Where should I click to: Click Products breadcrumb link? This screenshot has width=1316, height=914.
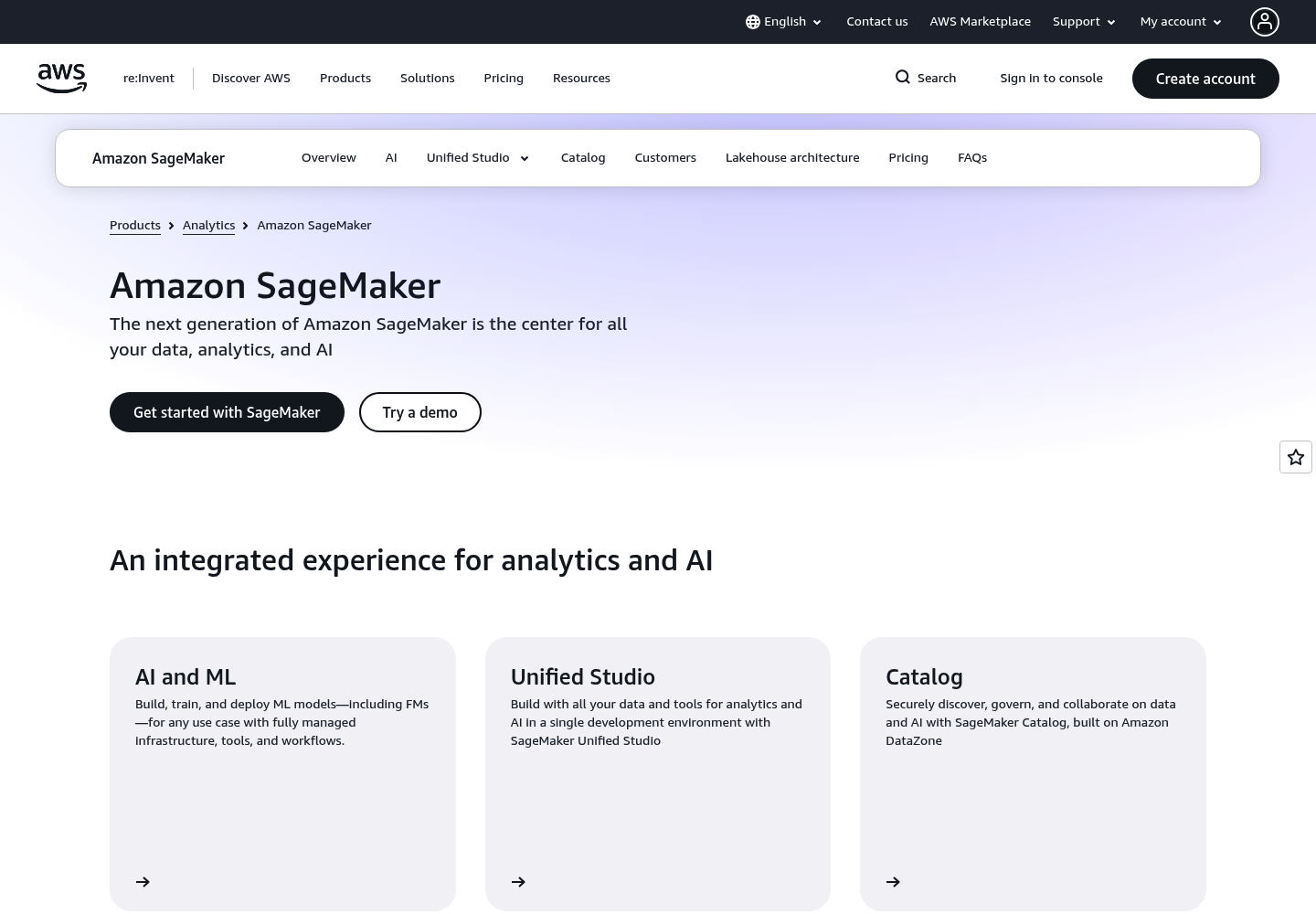(x=135, y=226)
